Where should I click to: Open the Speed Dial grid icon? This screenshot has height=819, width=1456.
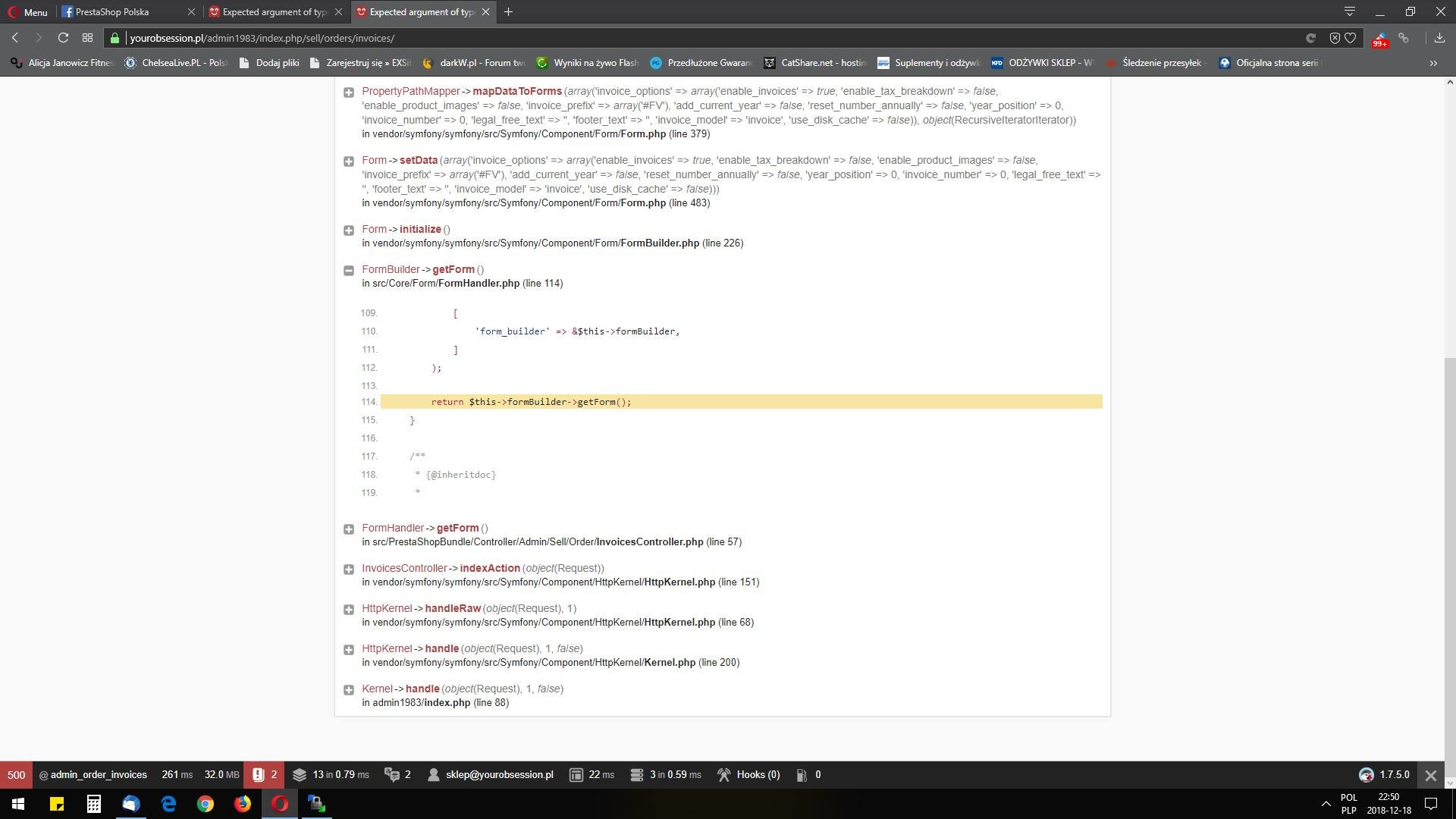click(87, 38)
